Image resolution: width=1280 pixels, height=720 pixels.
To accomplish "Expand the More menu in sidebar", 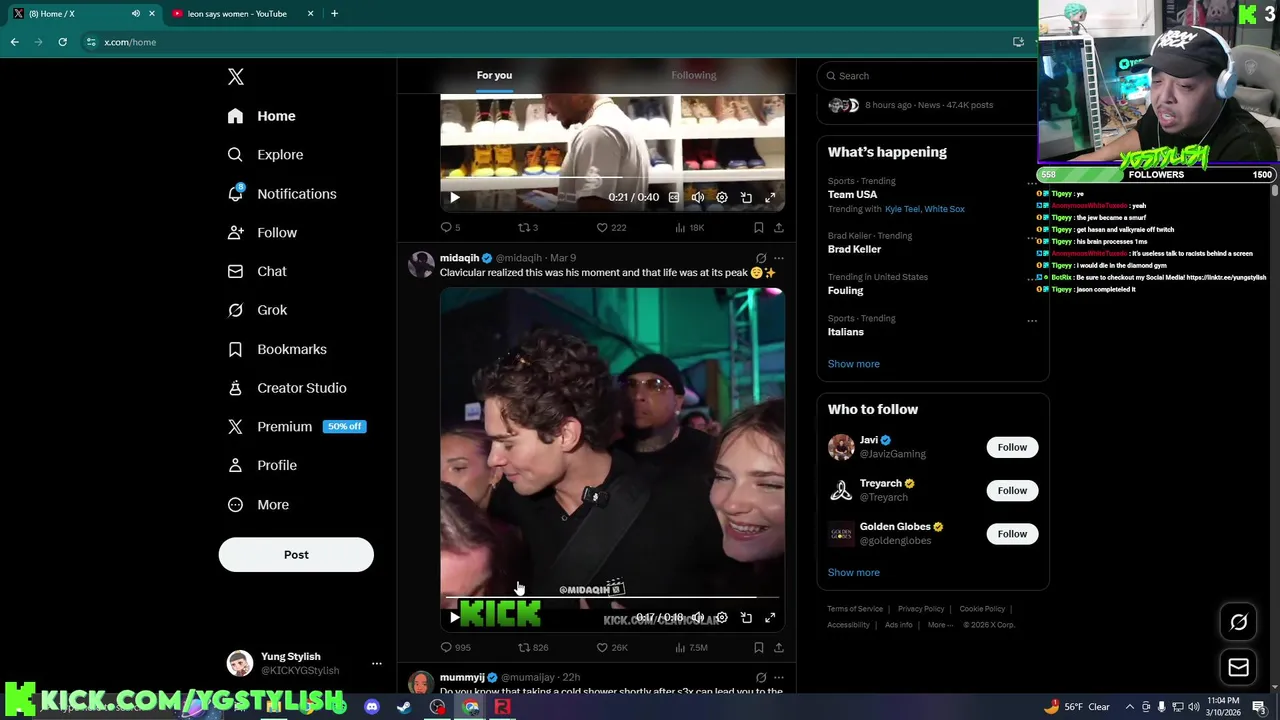I will 258,505.
